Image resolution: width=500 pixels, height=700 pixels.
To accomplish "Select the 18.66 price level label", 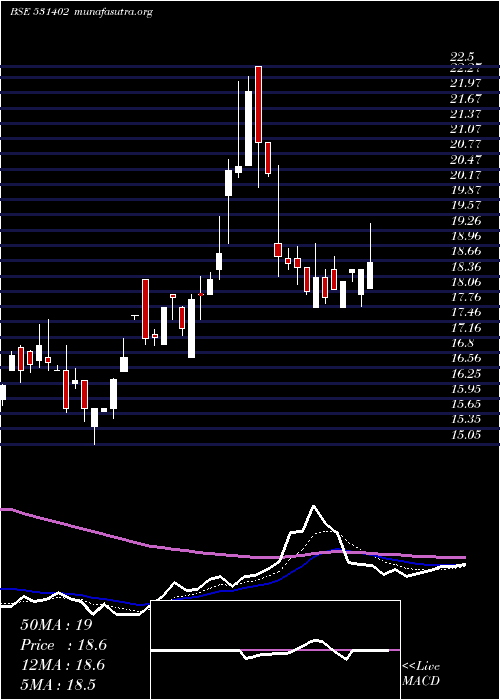I will (x=466, y=251).
